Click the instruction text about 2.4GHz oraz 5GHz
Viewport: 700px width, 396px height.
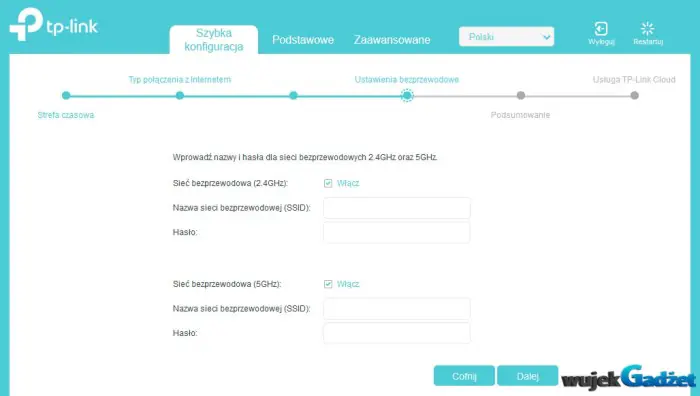pyautogui.click(x=305, y=157)
